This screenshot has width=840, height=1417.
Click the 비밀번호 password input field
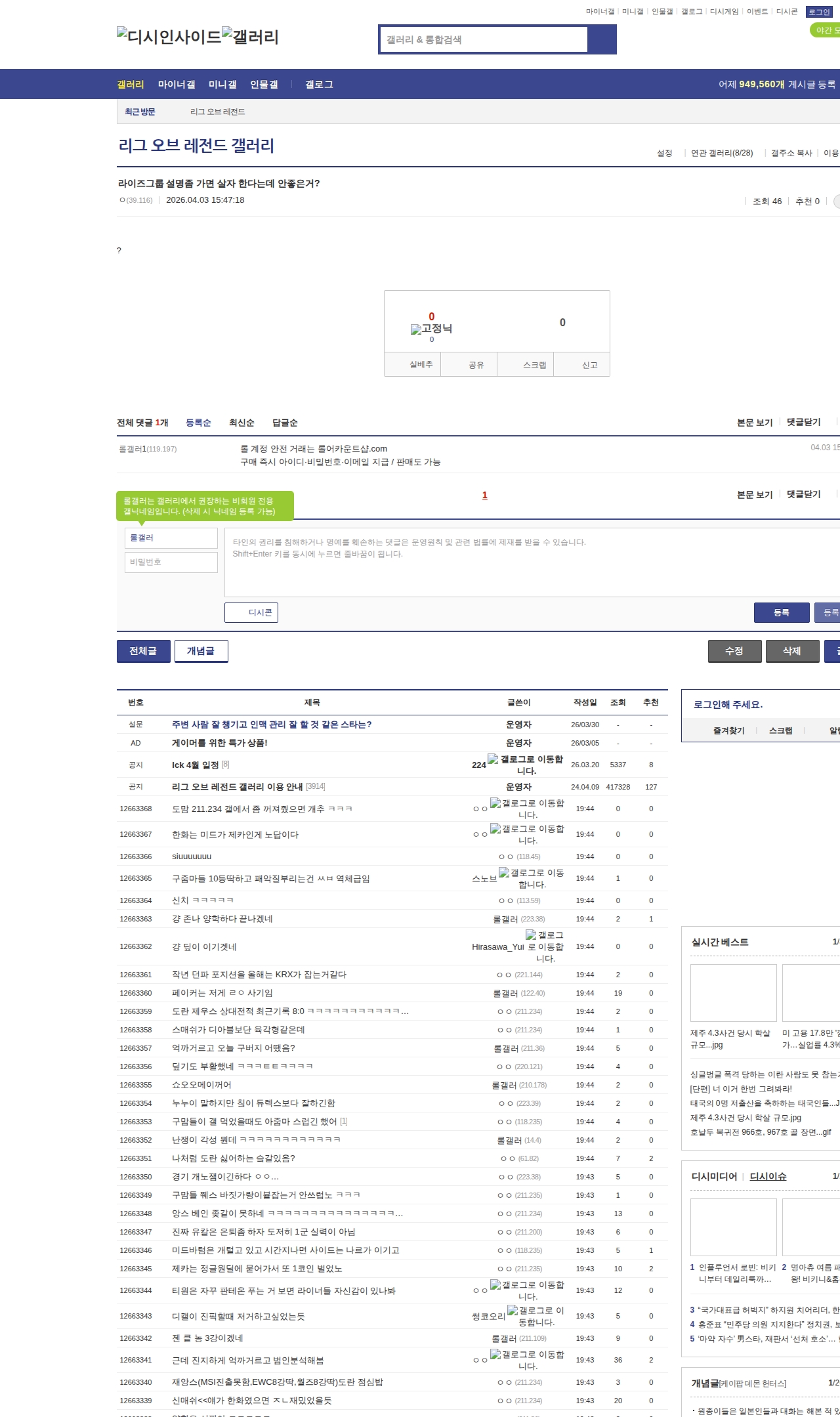[x=171, y=562]
